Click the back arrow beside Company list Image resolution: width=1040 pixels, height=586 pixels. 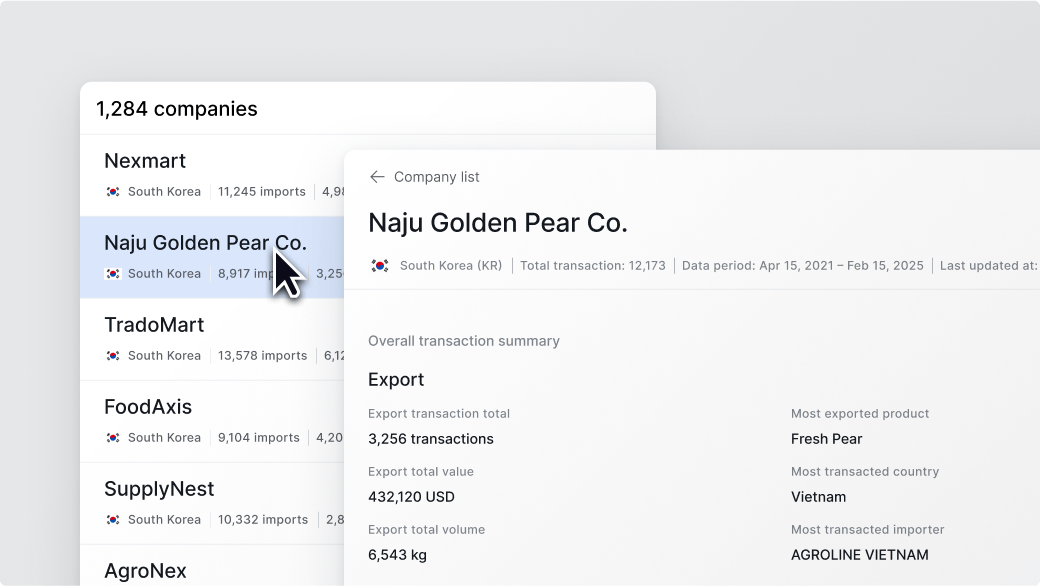pyautogui.click(x=377, y=177)
